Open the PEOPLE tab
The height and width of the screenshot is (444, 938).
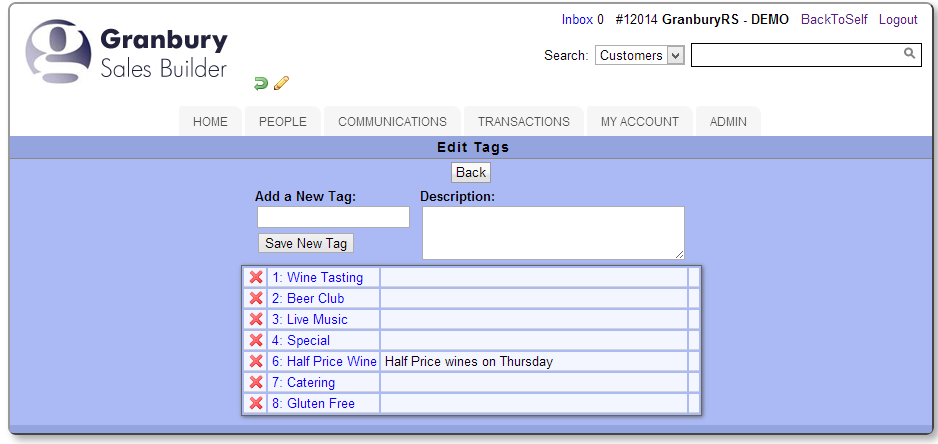282,122
